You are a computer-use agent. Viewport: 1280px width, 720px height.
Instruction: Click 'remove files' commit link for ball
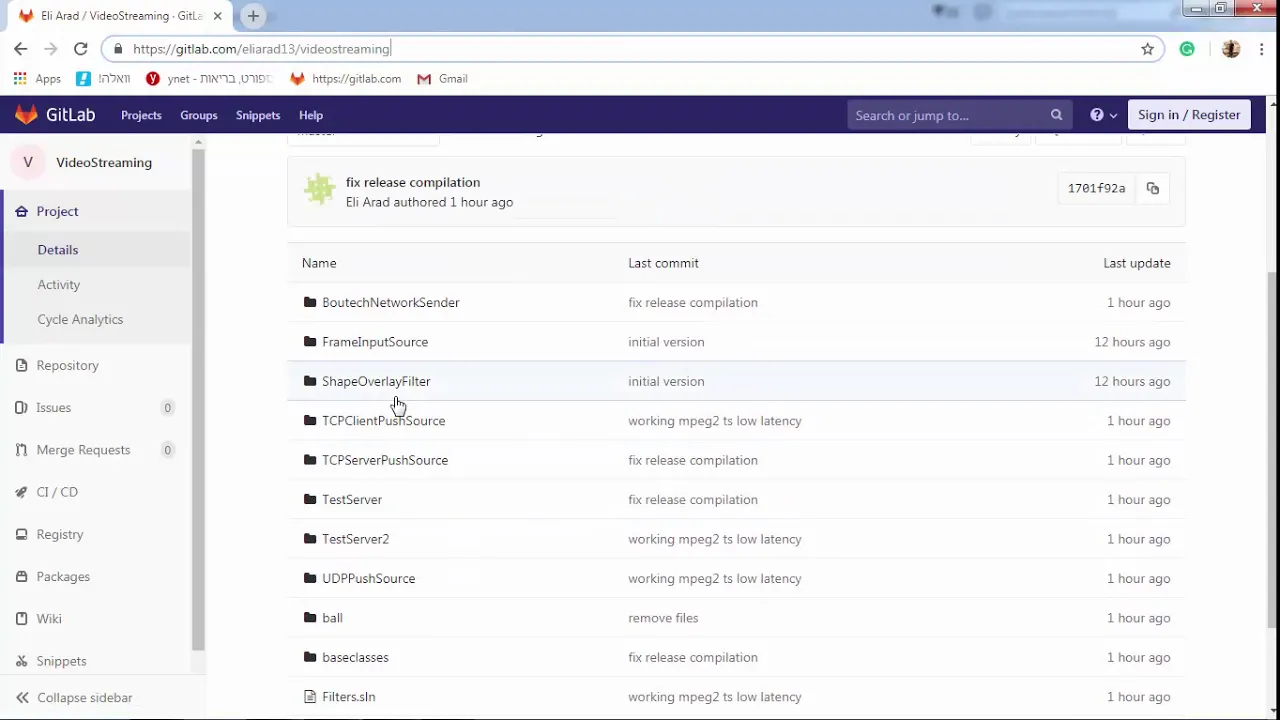click(x=663, y=618)
